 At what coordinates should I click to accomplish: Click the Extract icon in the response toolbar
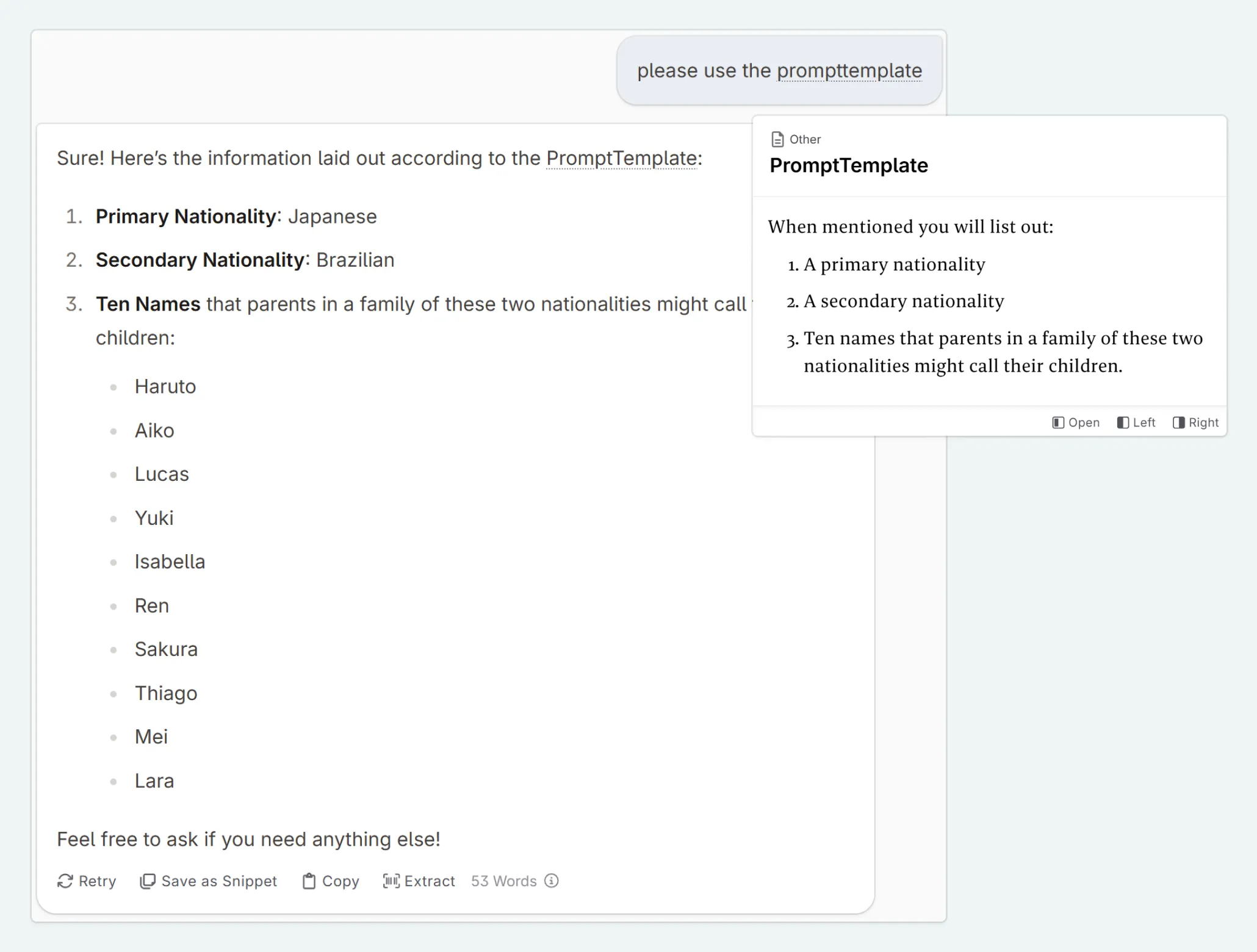coord(392,881)
